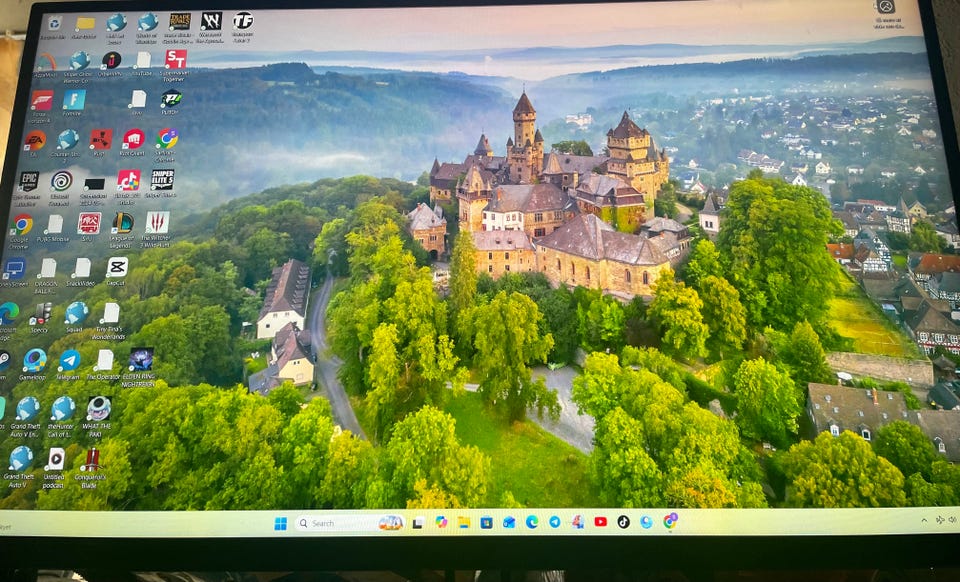
Task: Open the PUBG Mobile file icon
Action: point(54,224)
